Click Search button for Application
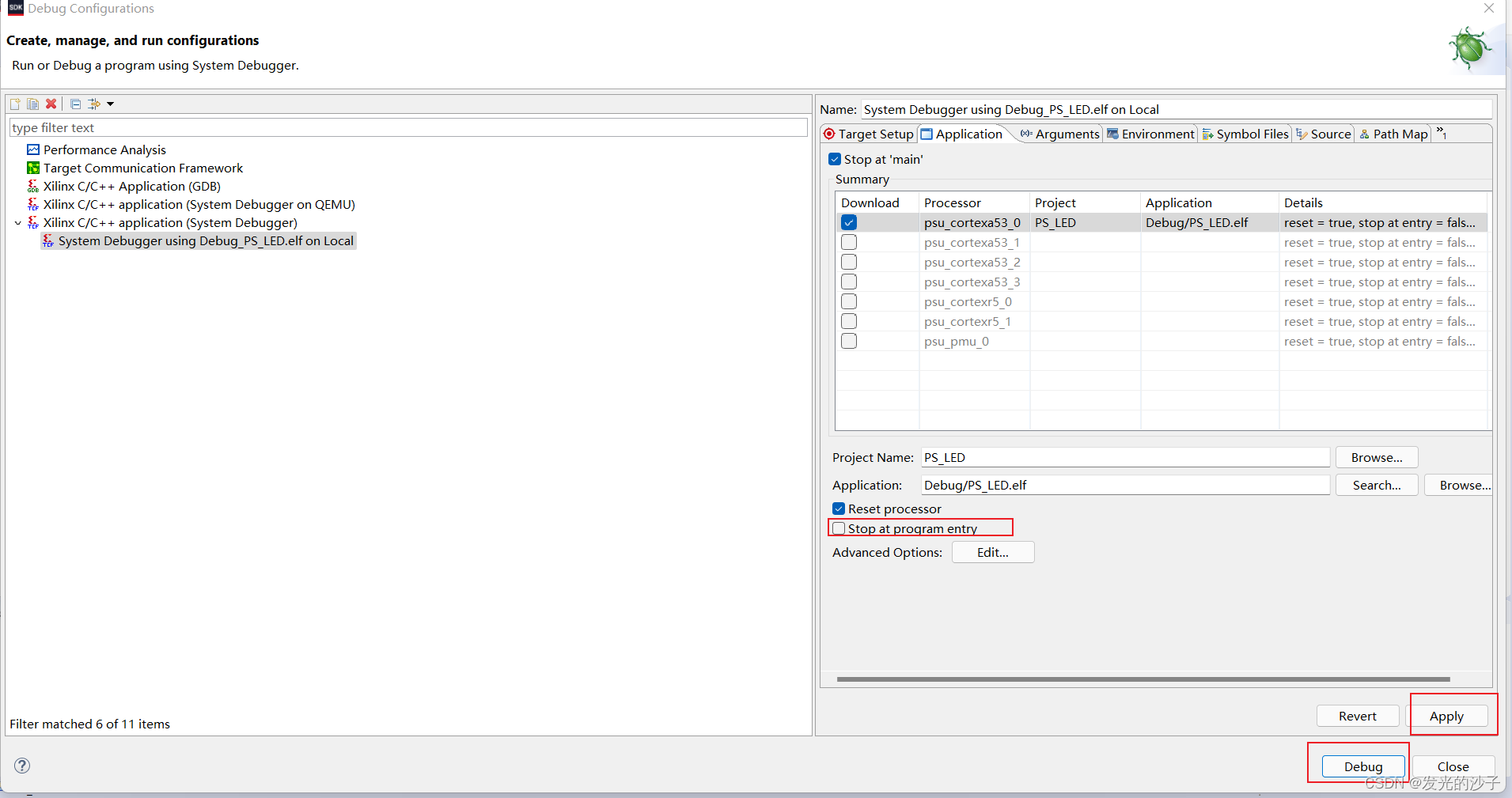The height and width of the screenshot is (798, 1512). [x=1377, y=485]
